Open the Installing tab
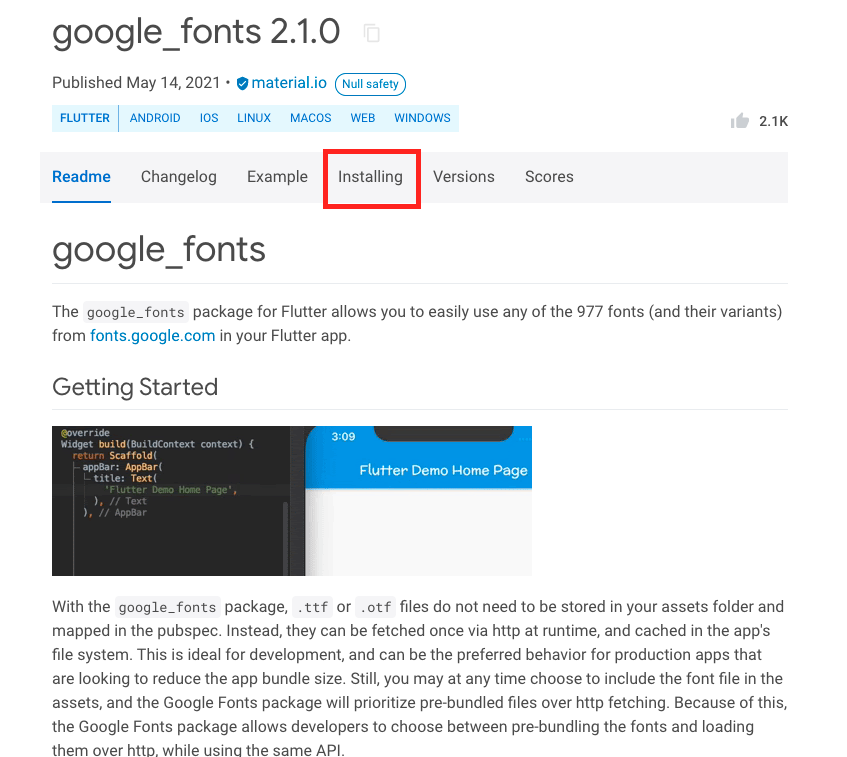847x757 pixels. [371, 176]
